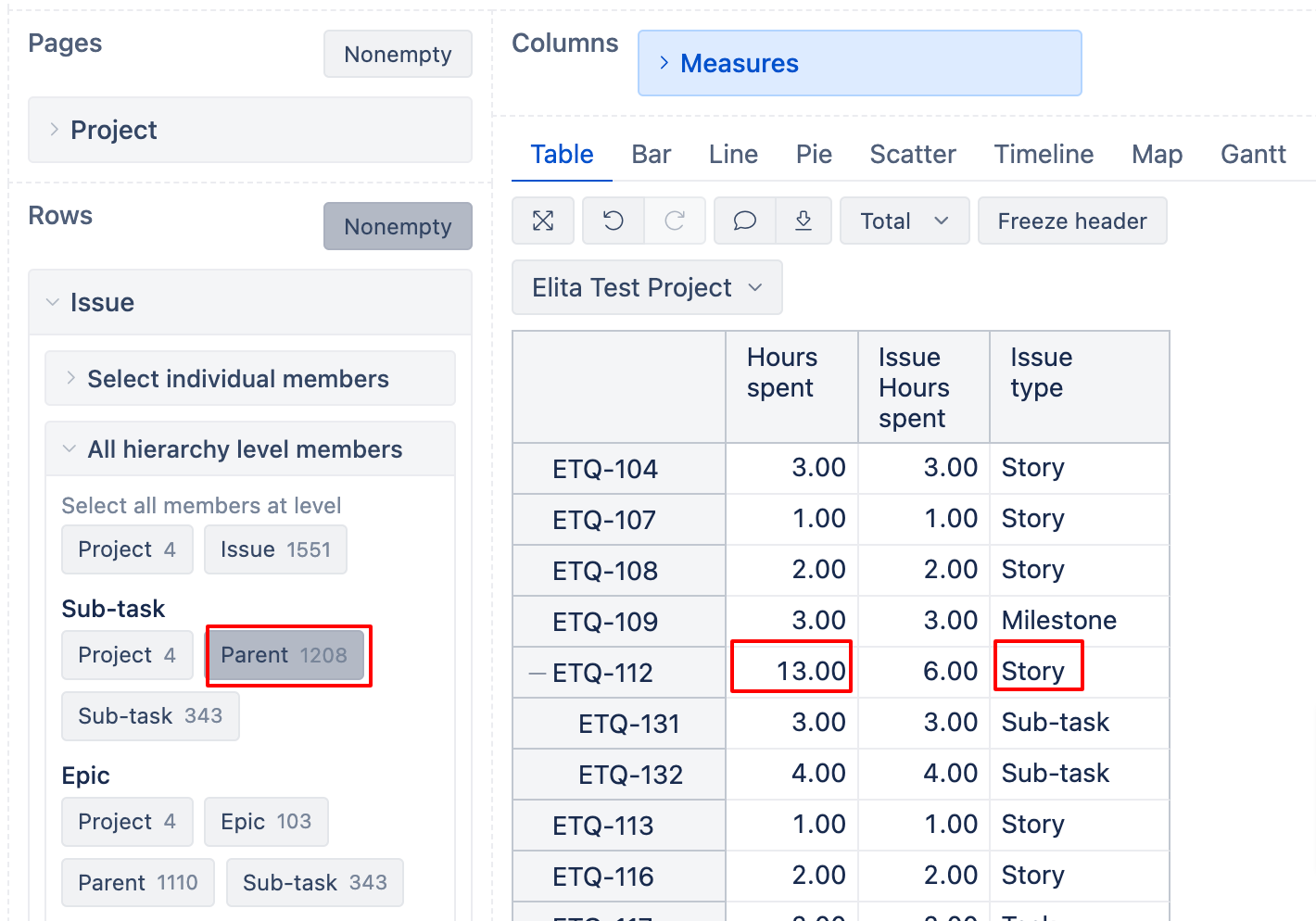Switch to the Timeline tab
Image resolution: width=1316 pixels, height=921 pixels.
click(x=1044, y=154)
